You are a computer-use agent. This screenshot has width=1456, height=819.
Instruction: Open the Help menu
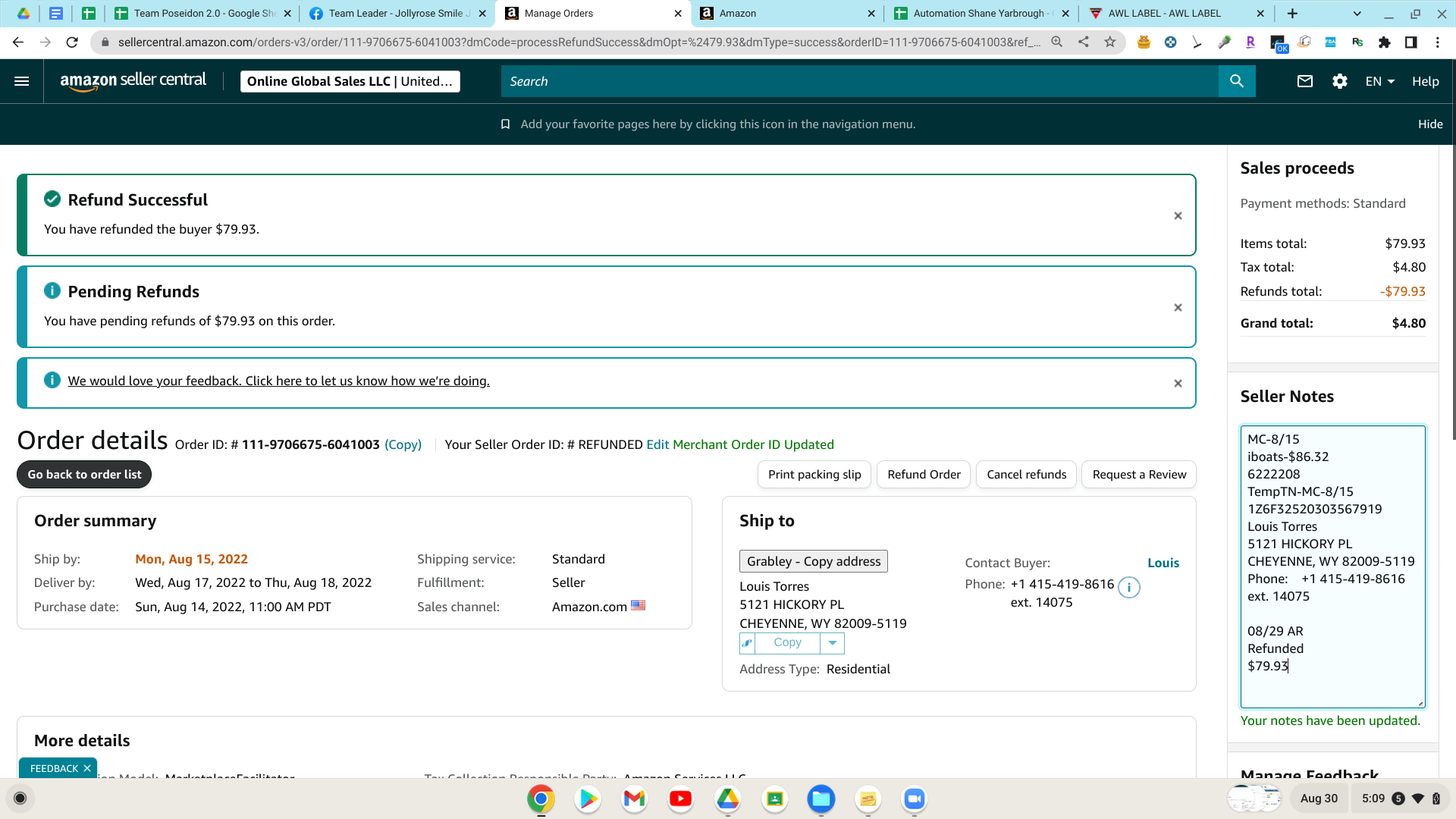point(1425,81)
